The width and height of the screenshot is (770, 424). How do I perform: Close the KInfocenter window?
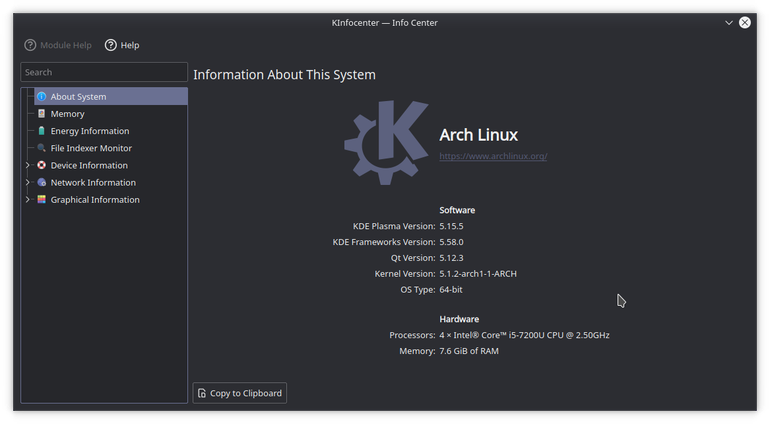(745, 23)
